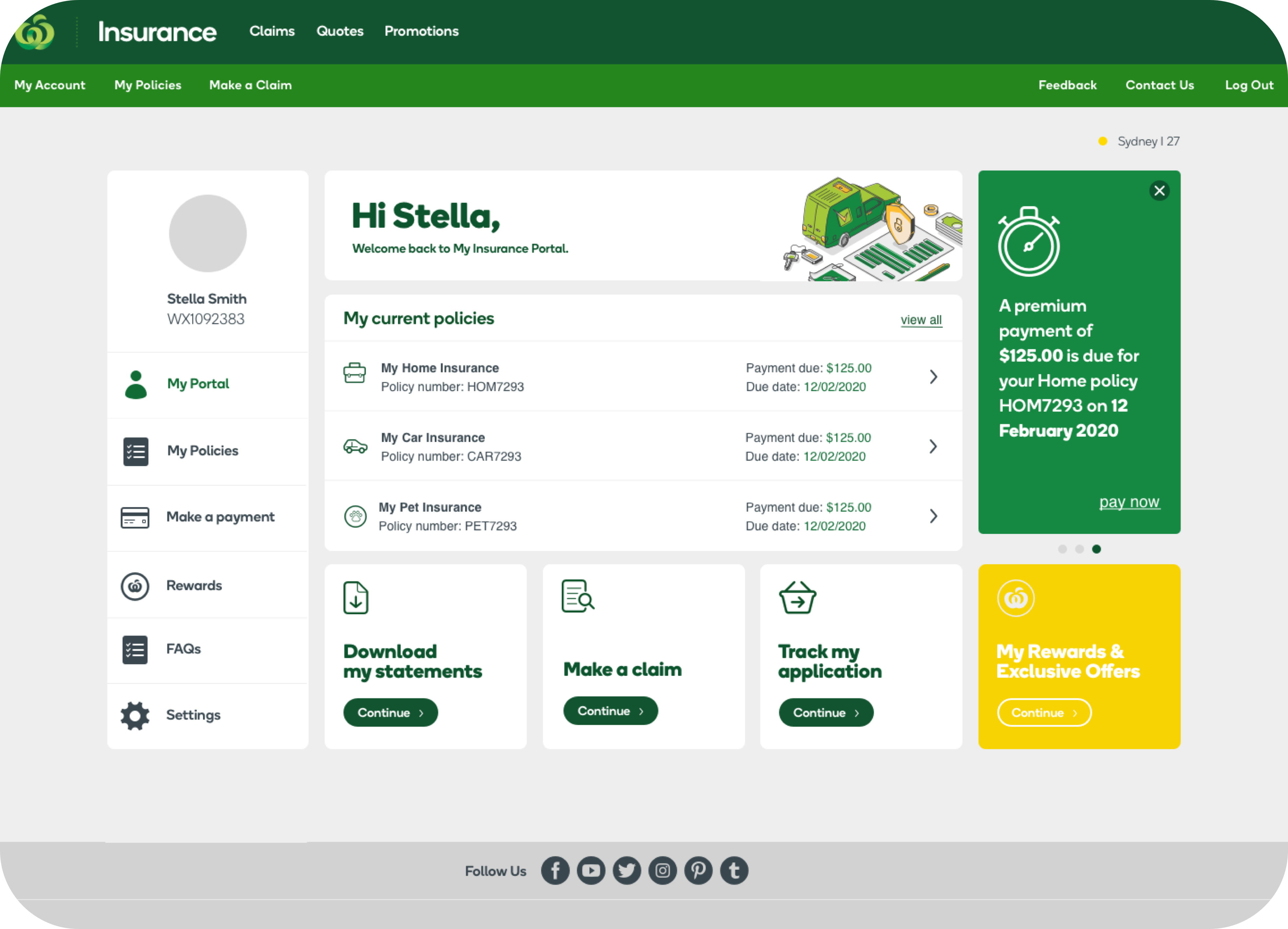Click the Twitter bird icon

coord(626,870)
